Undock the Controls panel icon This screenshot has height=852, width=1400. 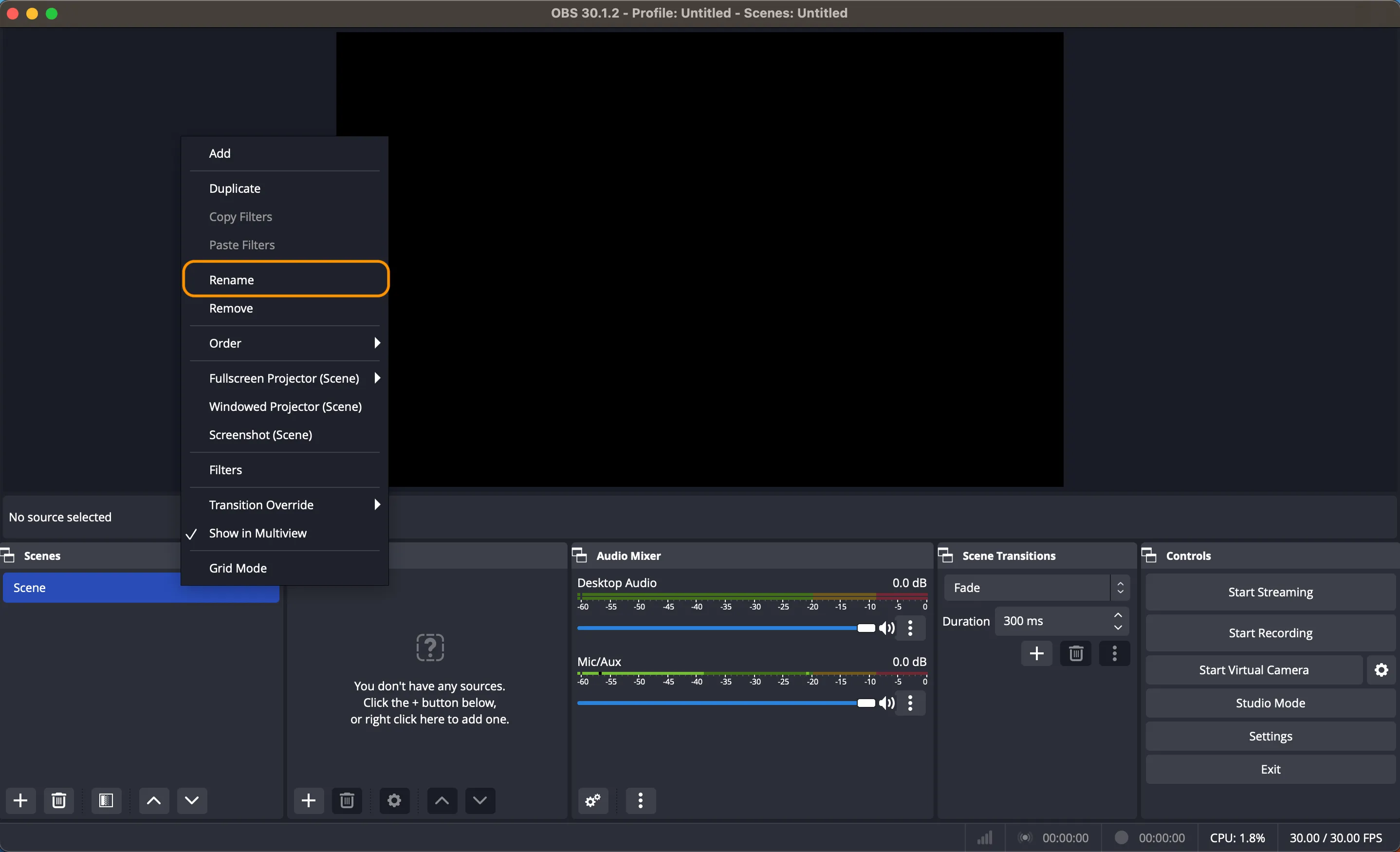(x=1149, y=556)
